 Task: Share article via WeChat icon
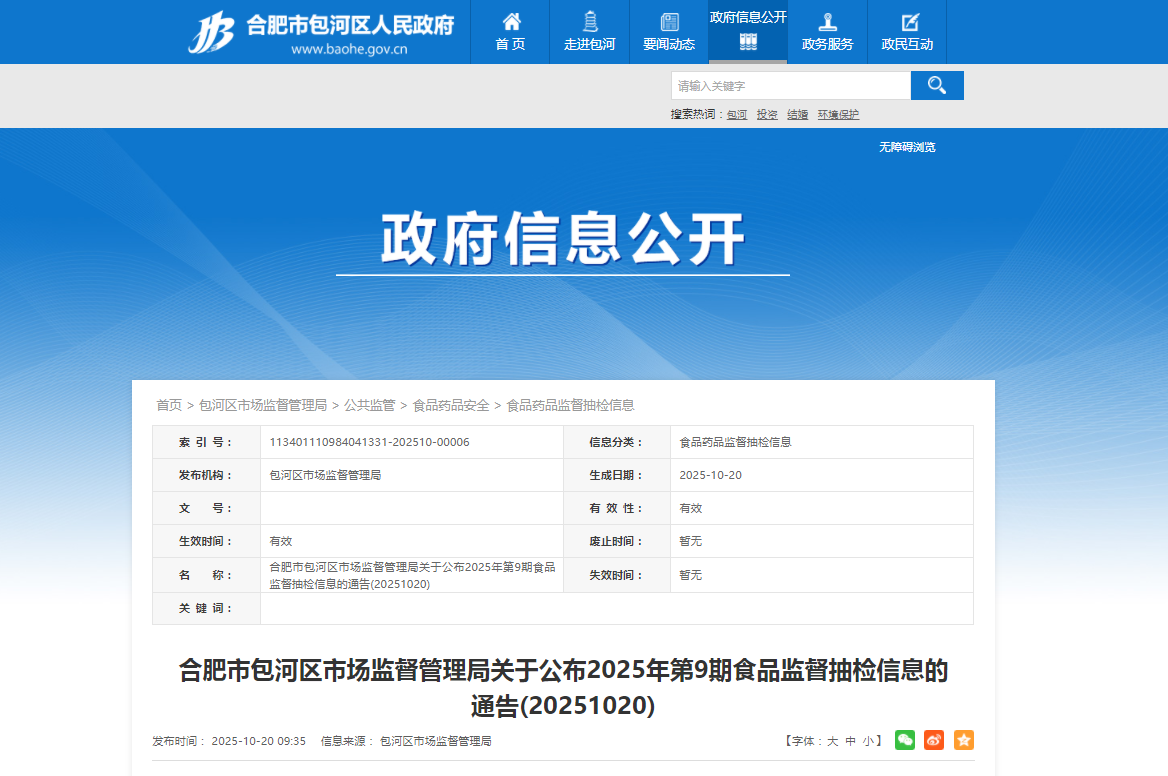904,740
